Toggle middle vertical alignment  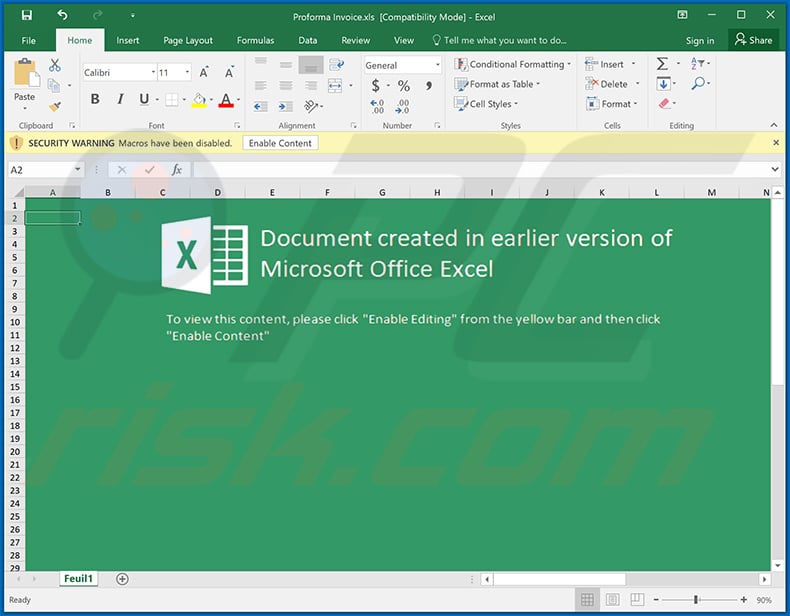click(286, 65)
